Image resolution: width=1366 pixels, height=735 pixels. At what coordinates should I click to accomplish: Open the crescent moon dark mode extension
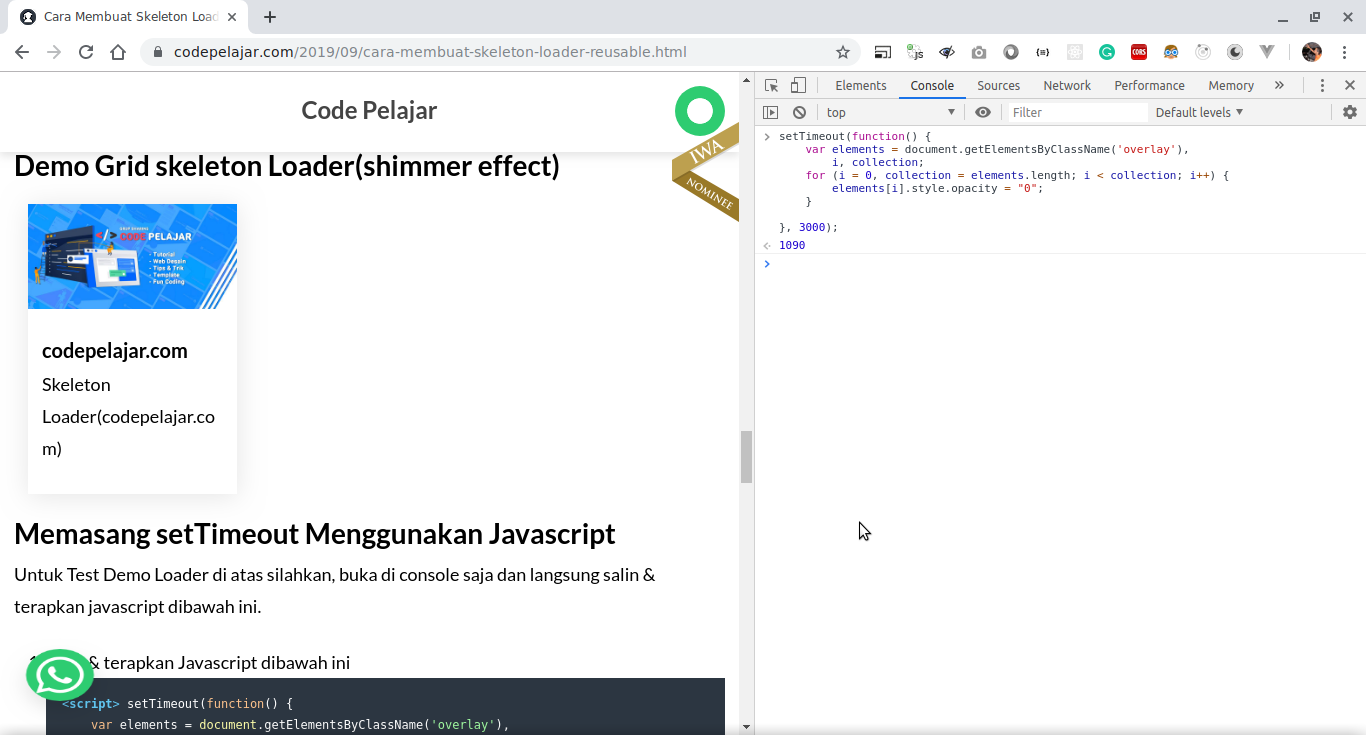click(1235, 52)
